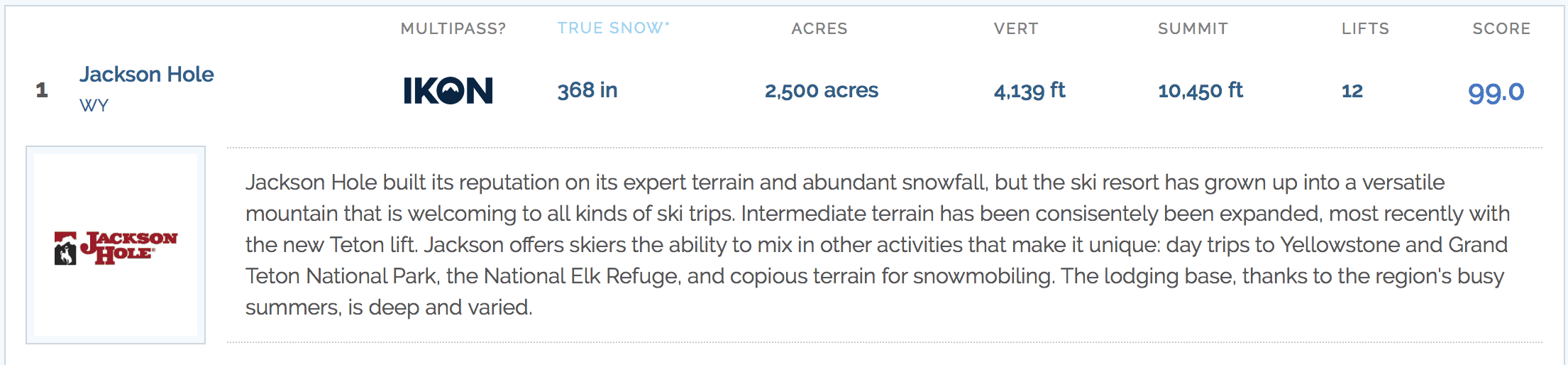Image resolution: width=1568 pixels, height=365 pixels.
Task: Sort by Multipass column header
Action: pos(453,28)
